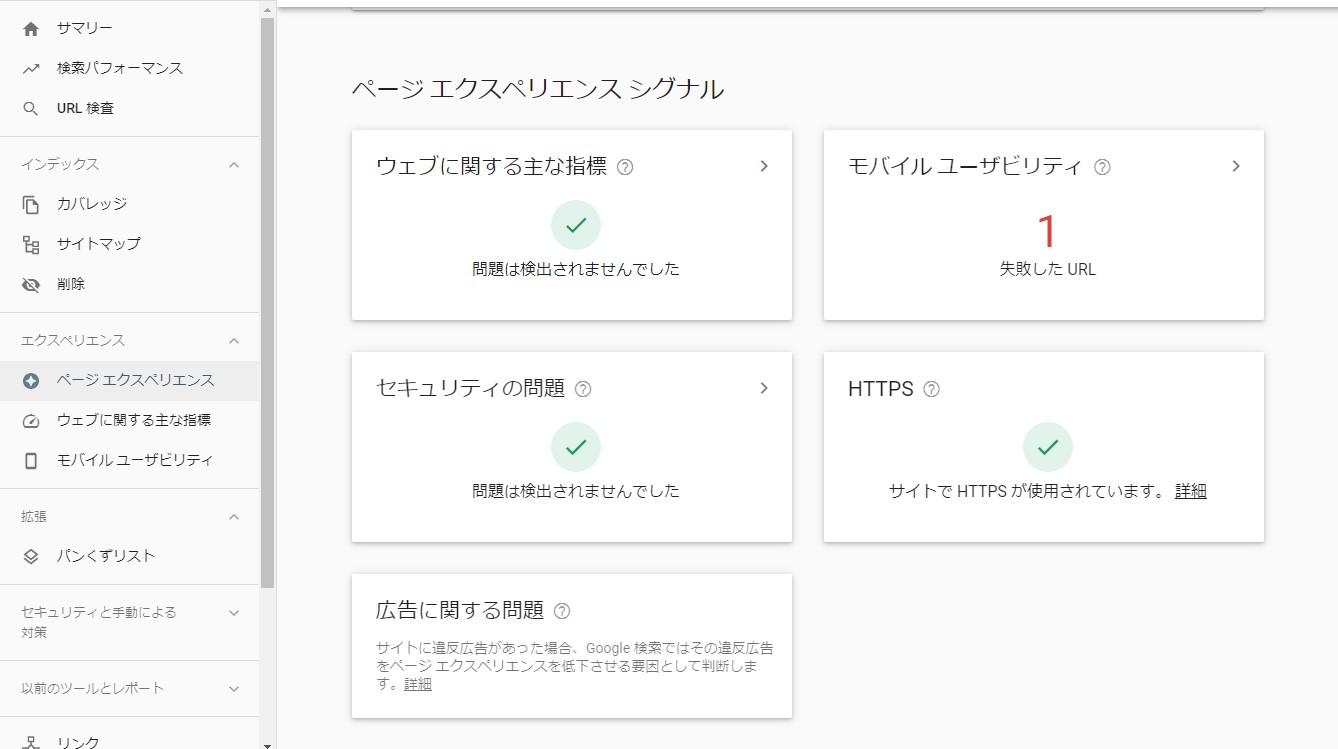Open サイトマップ page
Viewport: 1338px width, 749px height.
click(x=129, y=244)
